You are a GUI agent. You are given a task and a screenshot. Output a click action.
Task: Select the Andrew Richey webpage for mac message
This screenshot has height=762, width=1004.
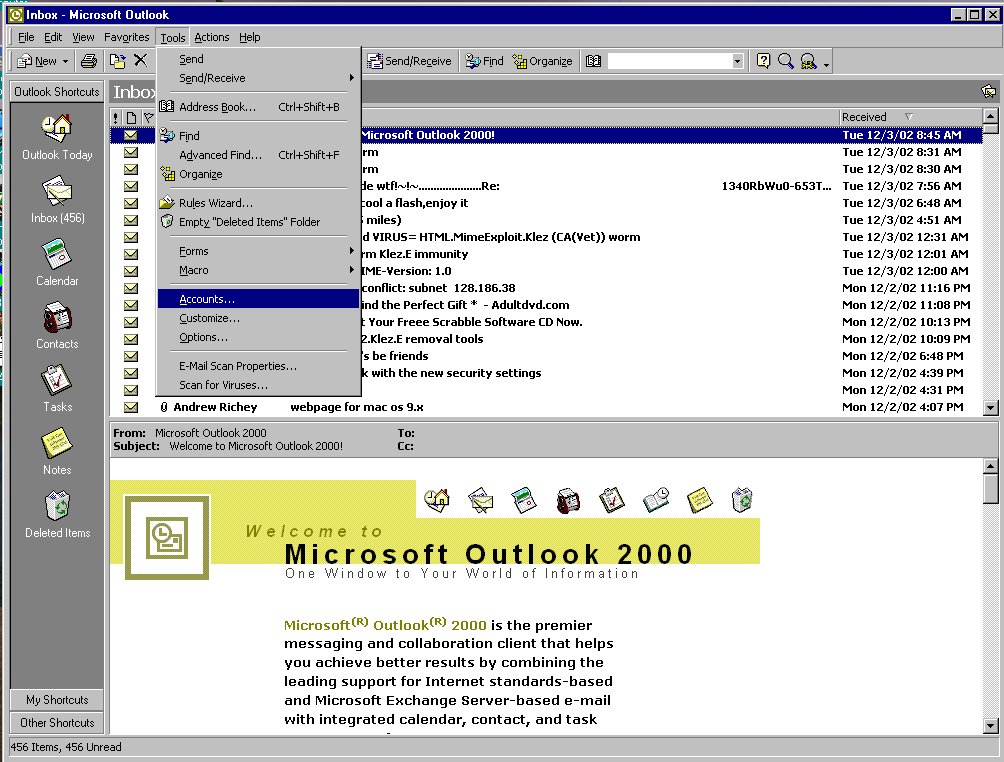click(546, 407)
